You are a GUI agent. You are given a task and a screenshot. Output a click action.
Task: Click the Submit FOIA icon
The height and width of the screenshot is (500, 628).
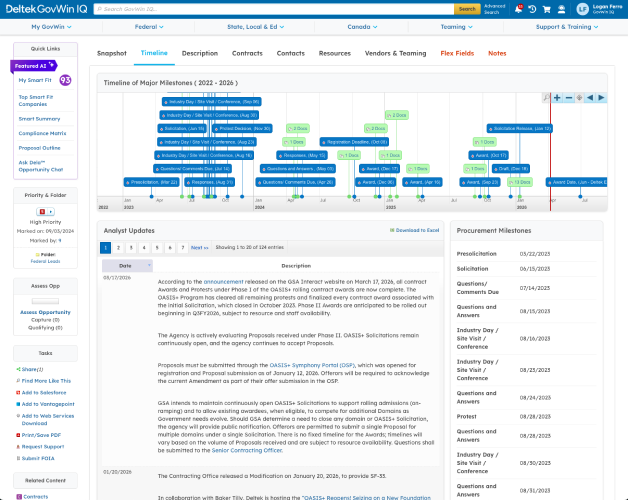coord(18,458)
